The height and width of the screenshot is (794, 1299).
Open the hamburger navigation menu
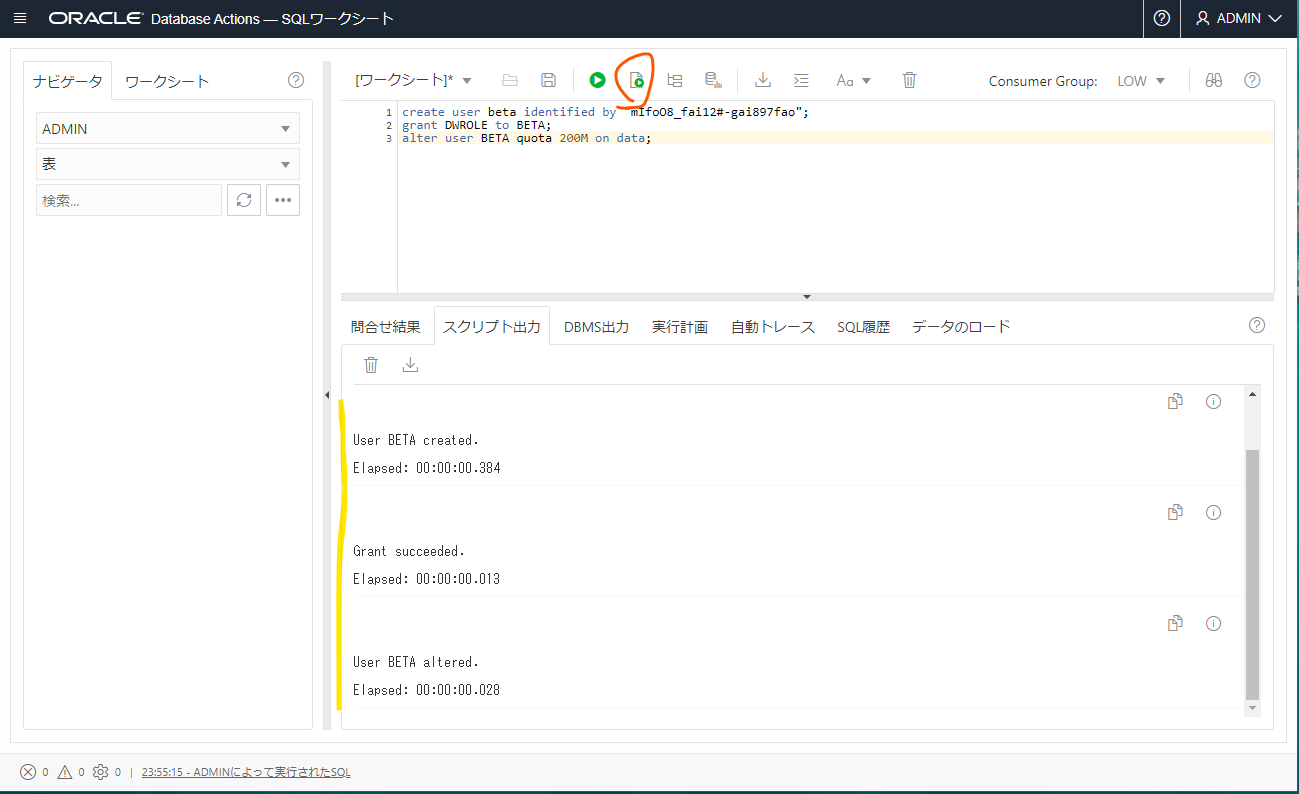click(x=20, y=18)
